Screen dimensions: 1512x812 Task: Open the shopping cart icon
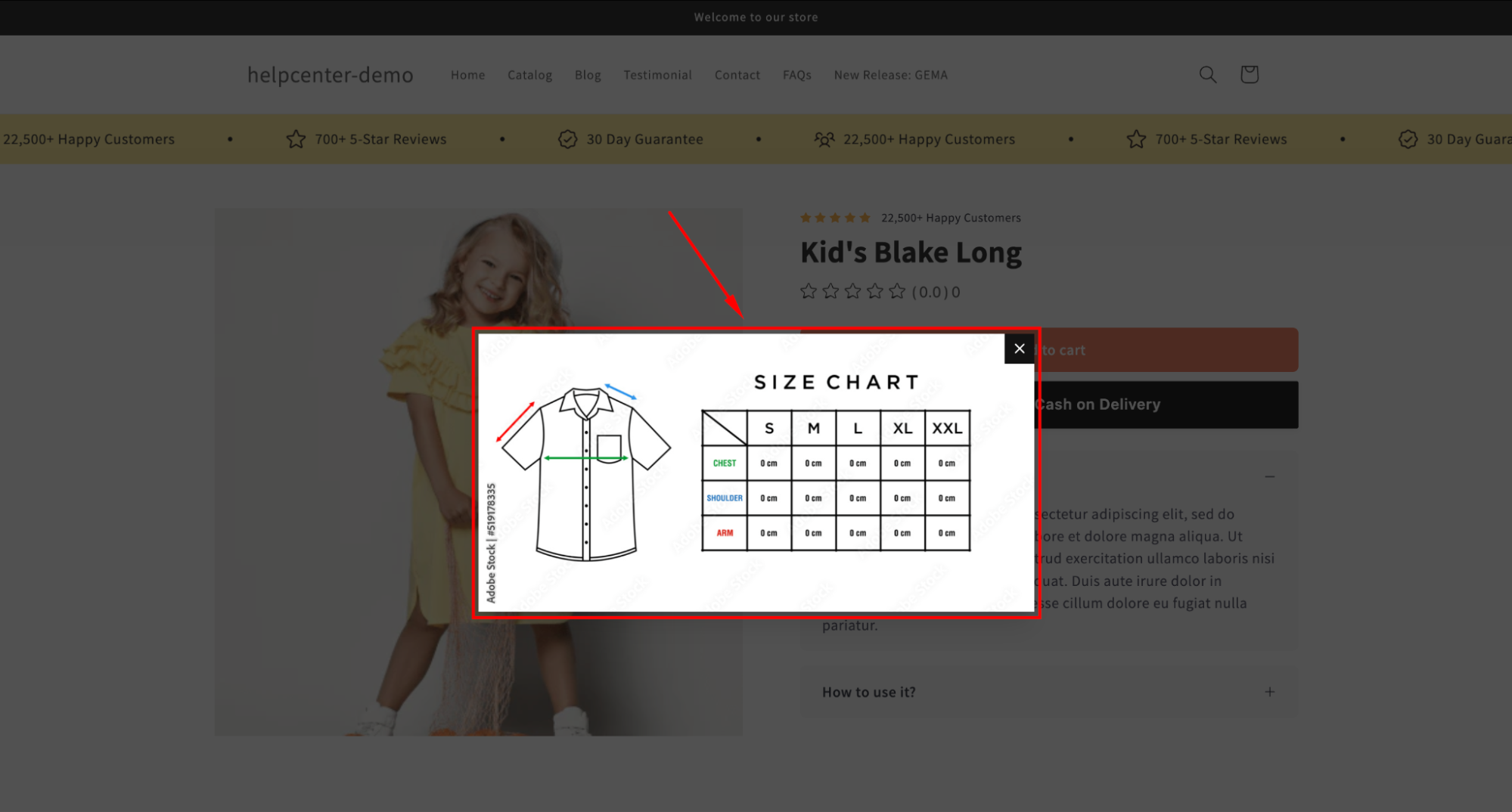point(1249,74)
